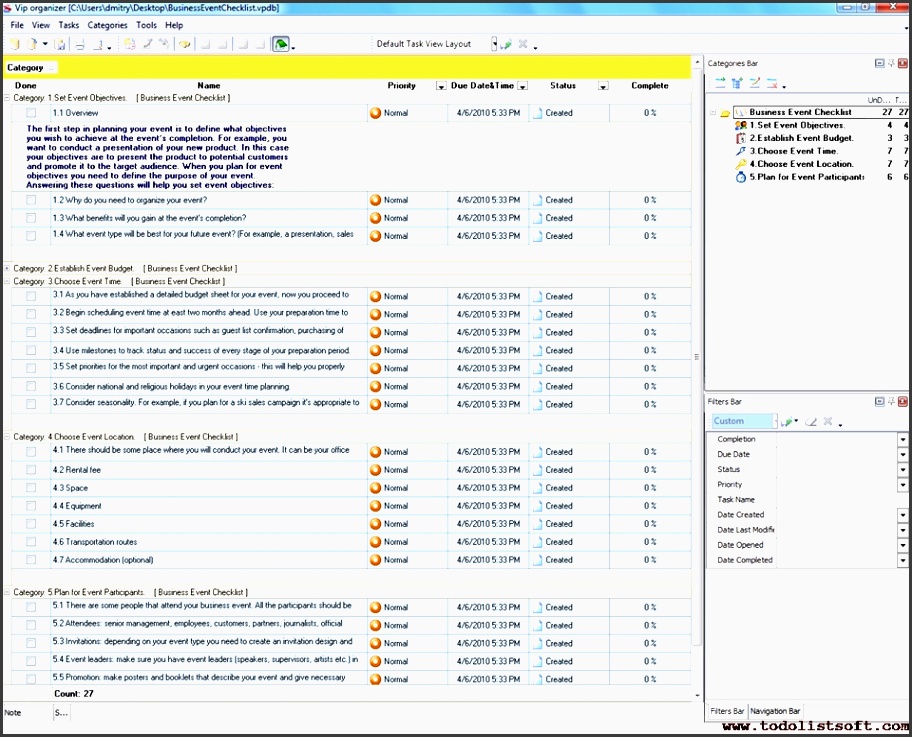This screenshot has height=737, width=912.
Task: Click the key icon beside Choose Event Location
Action: [741, 164]
